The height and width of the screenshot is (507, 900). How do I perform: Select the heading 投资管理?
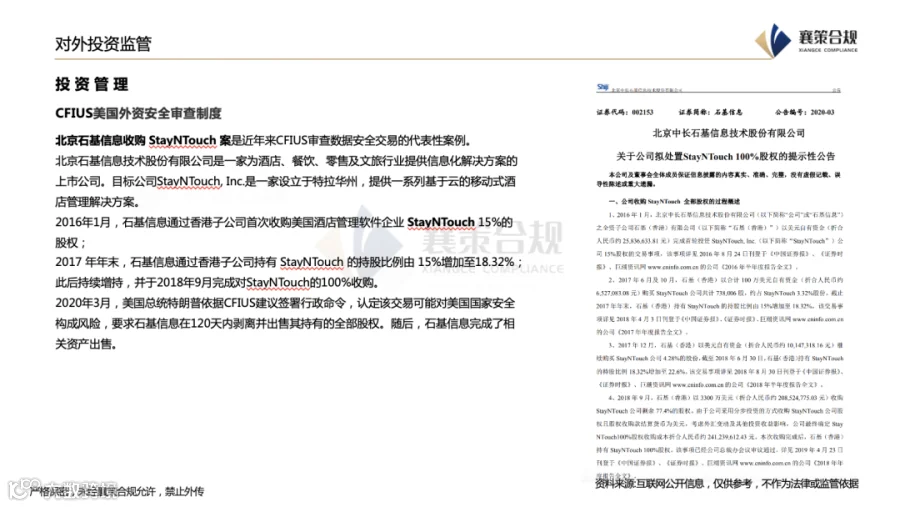point(92,84)
